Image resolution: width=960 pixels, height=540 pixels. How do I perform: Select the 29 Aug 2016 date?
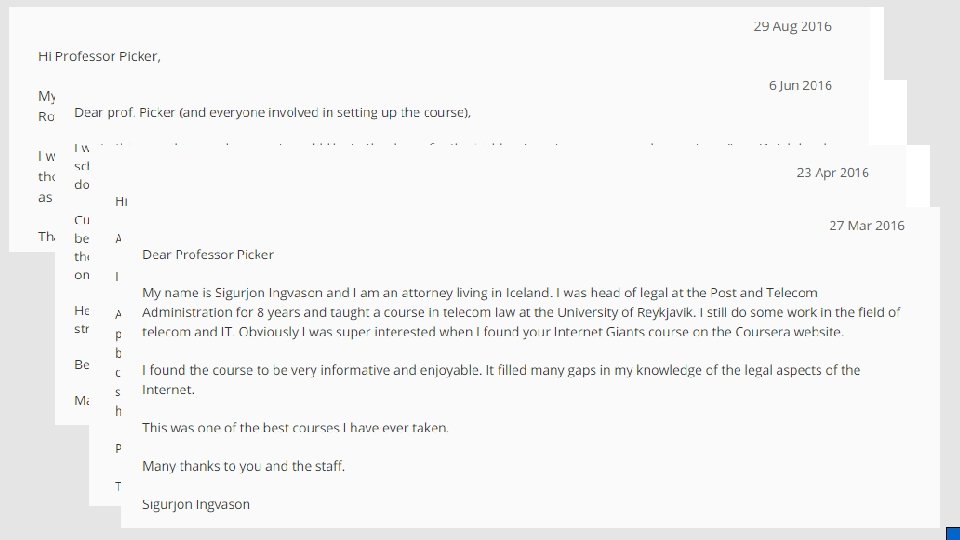pyautogui.click(x=792, y=27)
